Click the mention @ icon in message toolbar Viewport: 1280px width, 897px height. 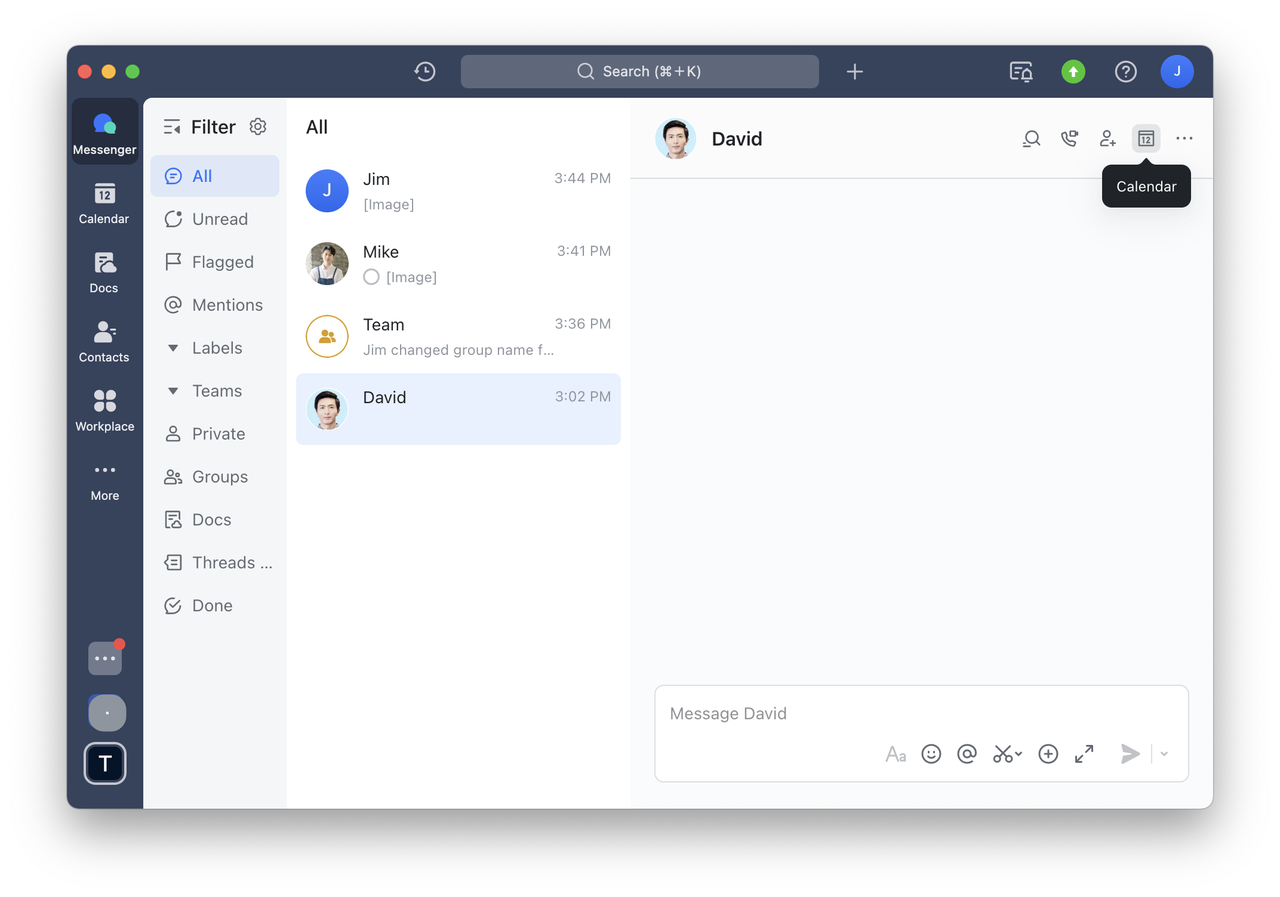(x=966, y=754)
